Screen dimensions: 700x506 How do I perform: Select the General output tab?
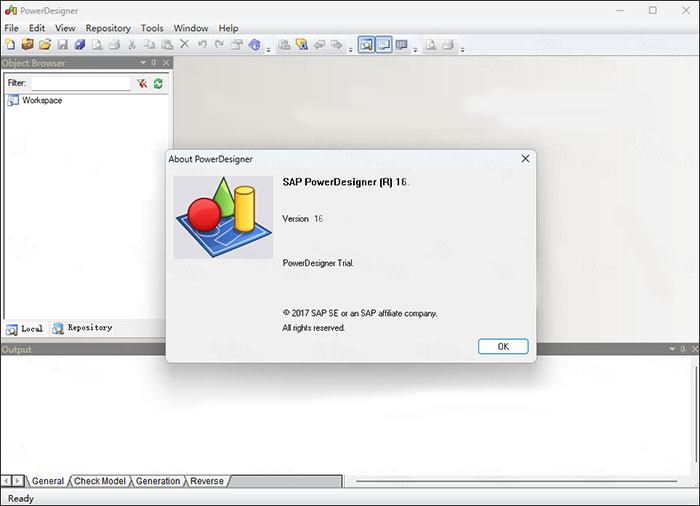(48, 481)
